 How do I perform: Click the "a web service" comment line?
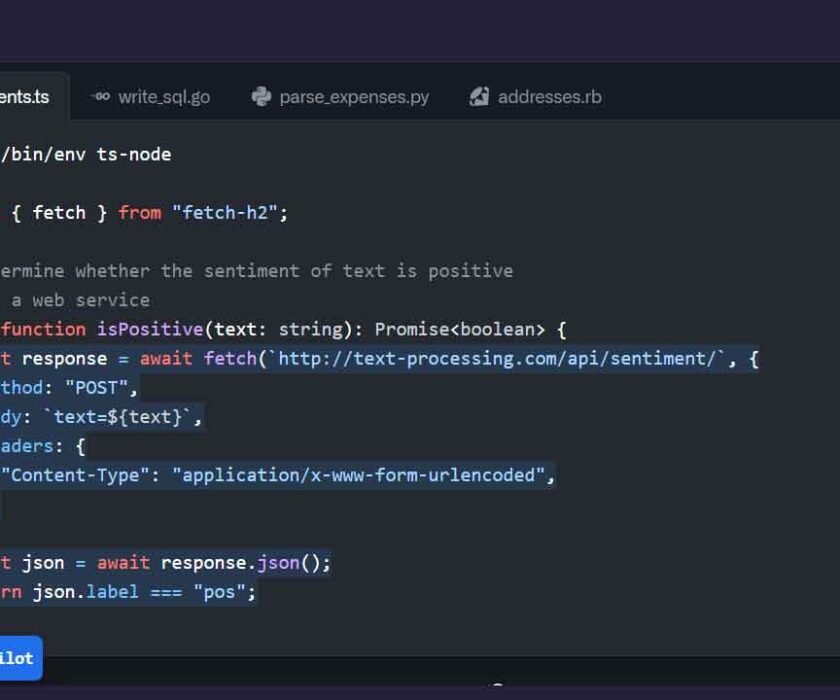[x=80, y=300]
